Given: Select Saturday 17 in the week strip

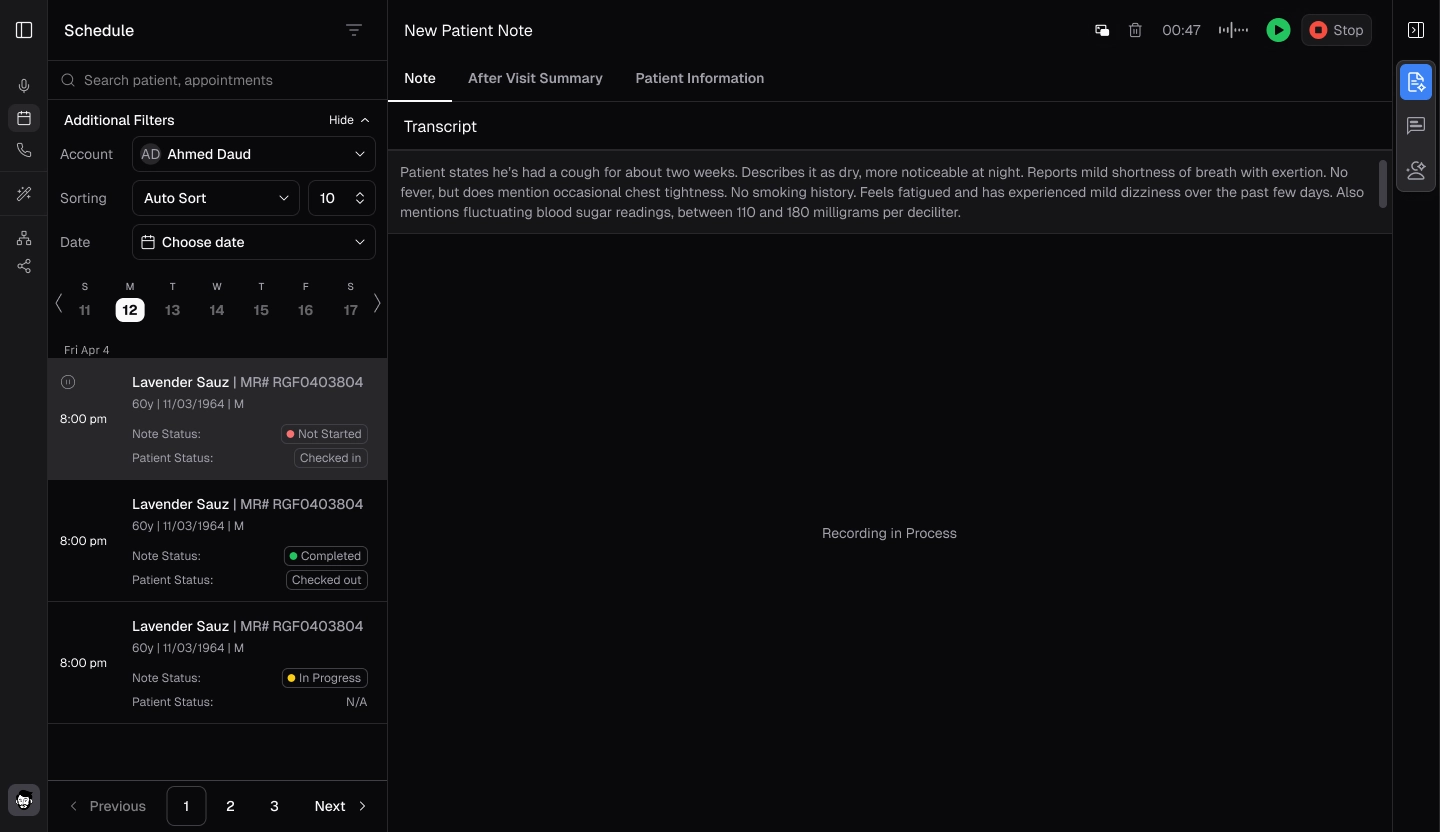Looking at the screenshot, I should (350, 301).
